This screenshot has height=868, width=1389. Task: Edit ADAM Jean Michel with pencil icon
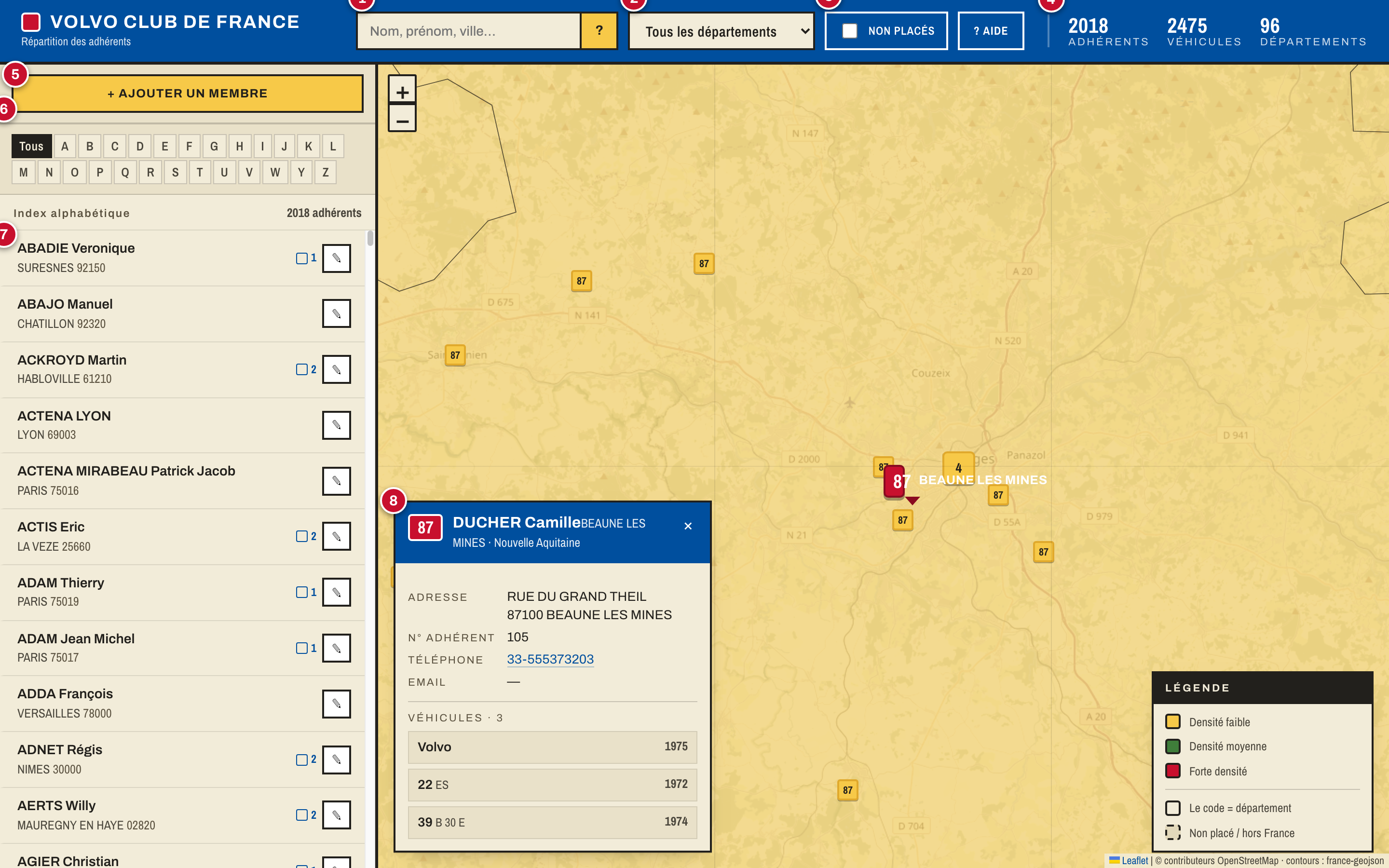(x=336, y=648)
